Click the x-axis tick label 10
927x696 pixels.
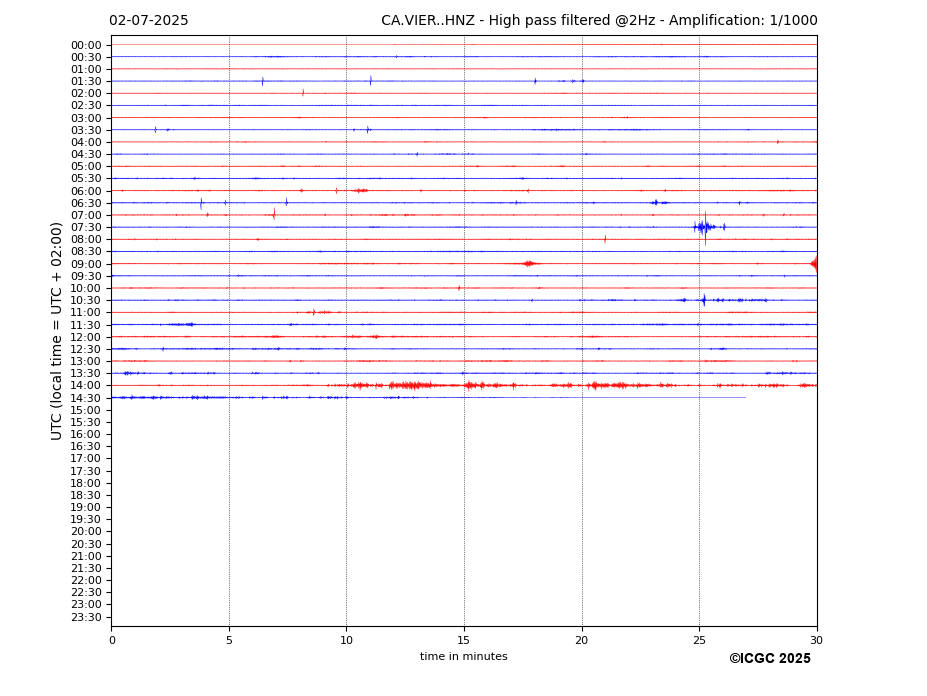tap(346, 640)
